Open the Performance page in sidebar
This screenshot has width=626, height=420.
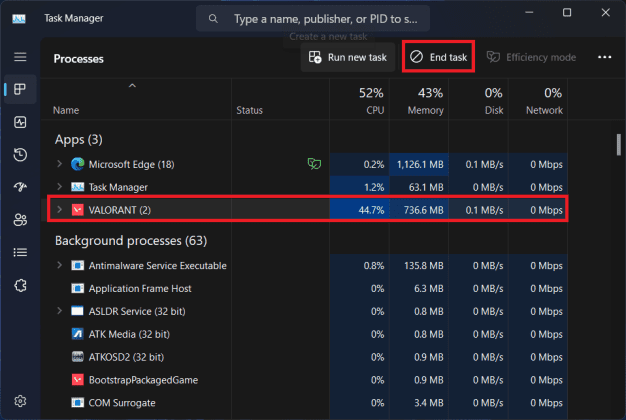20,122
